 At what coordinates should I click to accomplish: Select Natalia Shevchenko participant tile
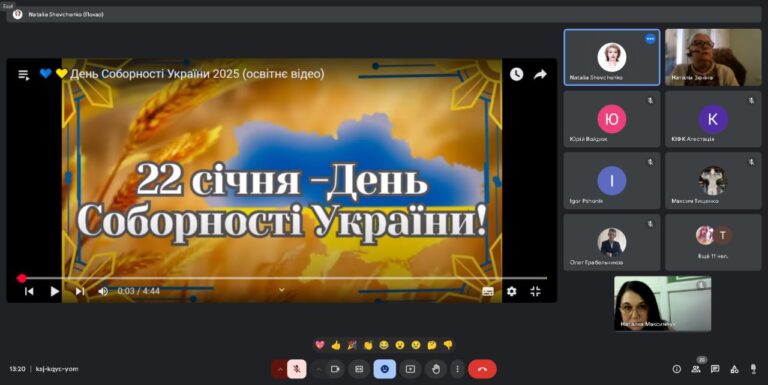(612, 57)
